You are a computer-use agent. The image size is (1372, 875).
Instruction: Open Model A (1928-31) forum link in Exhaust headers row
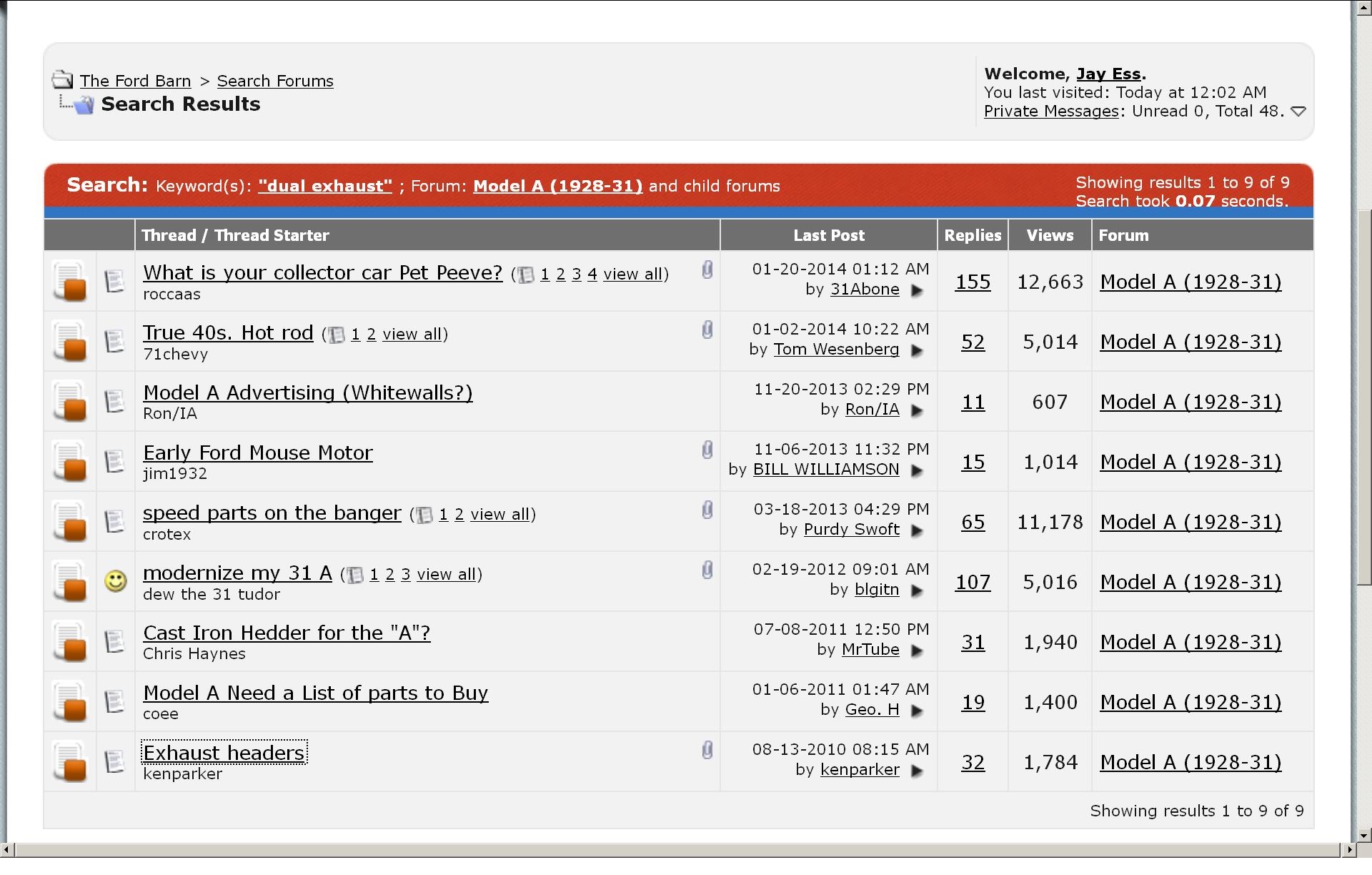pos(1190,762)
